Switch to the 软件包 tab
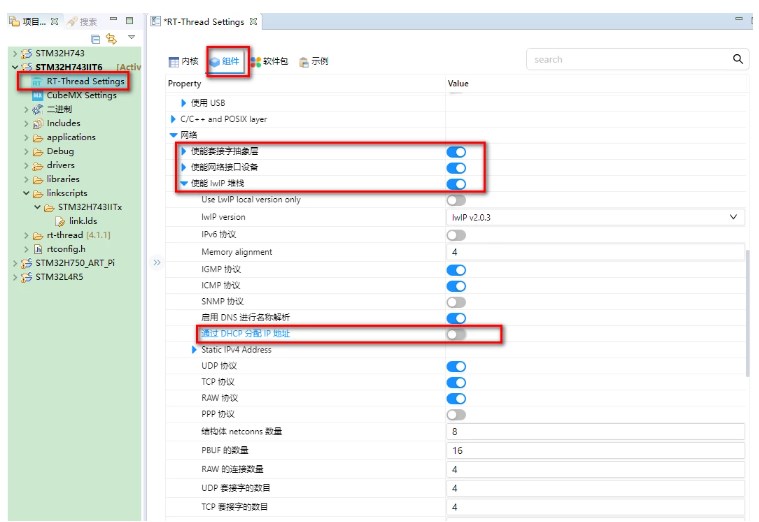This screenshot has height=522, width=759. tap(270, 61)
